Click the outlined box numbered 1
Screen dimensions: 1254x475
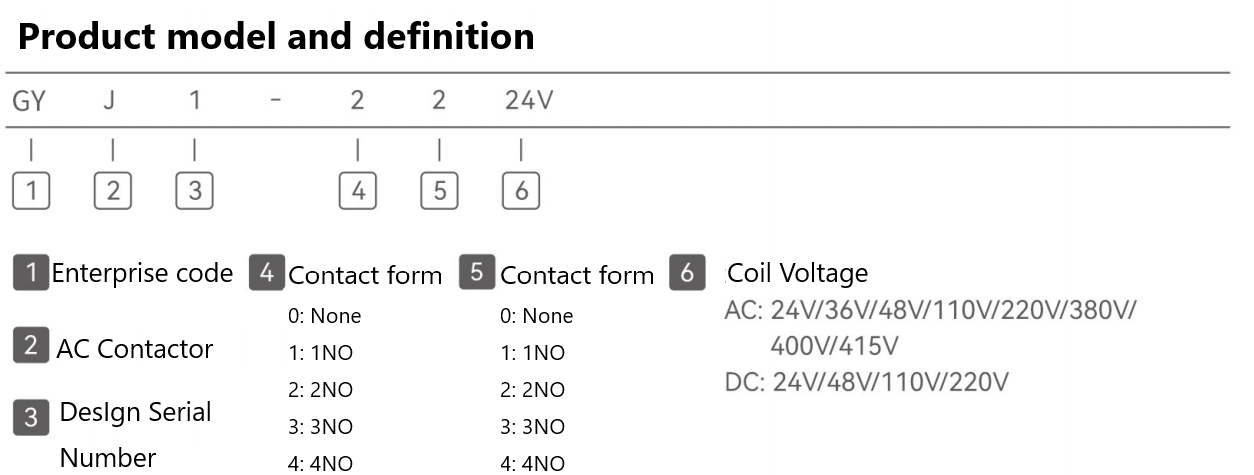pyautogui.click(x=31, y=191)
